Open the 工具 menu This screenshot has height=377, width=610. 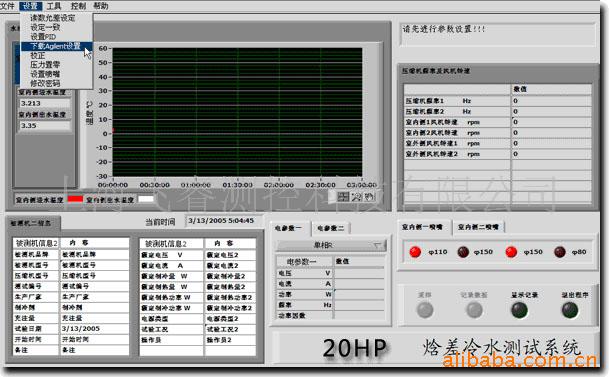(x=54, y=6)
